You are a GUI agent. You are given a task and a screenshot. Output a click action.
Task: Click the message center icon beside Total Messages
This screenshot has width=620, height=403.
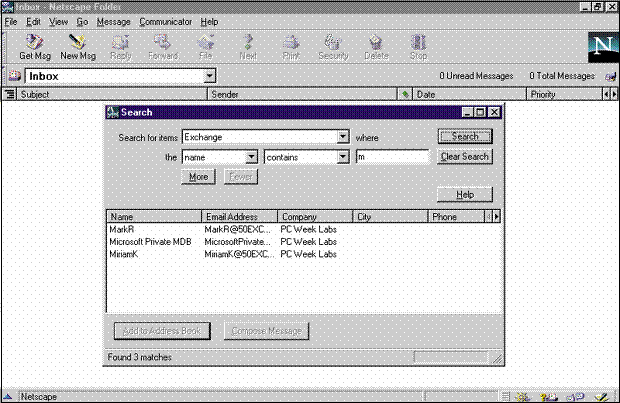click(611, 76)
